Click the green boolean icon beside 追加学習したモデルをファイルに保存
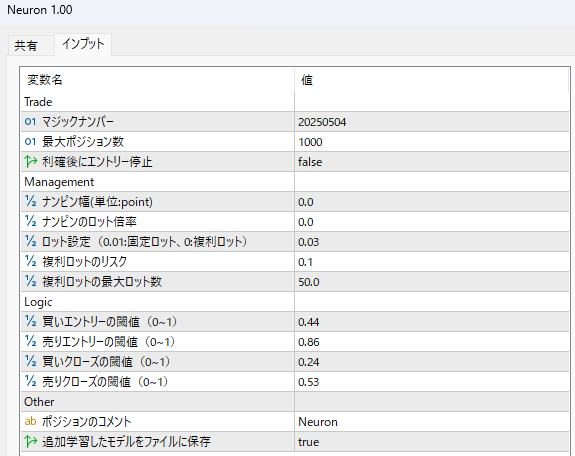The width and height of the screenshot is (575, 456). [x=31, y=441]
